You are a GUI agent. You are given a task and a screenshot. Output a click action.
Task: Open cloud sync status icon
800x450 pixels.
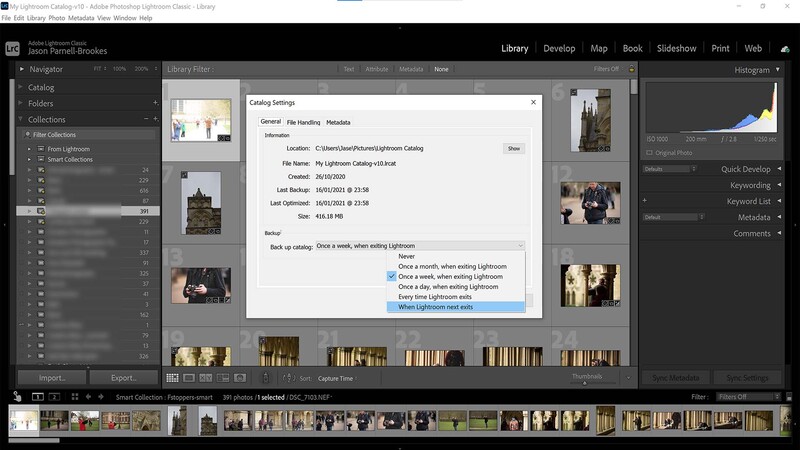pyautogui.click(x=785, y=49)
